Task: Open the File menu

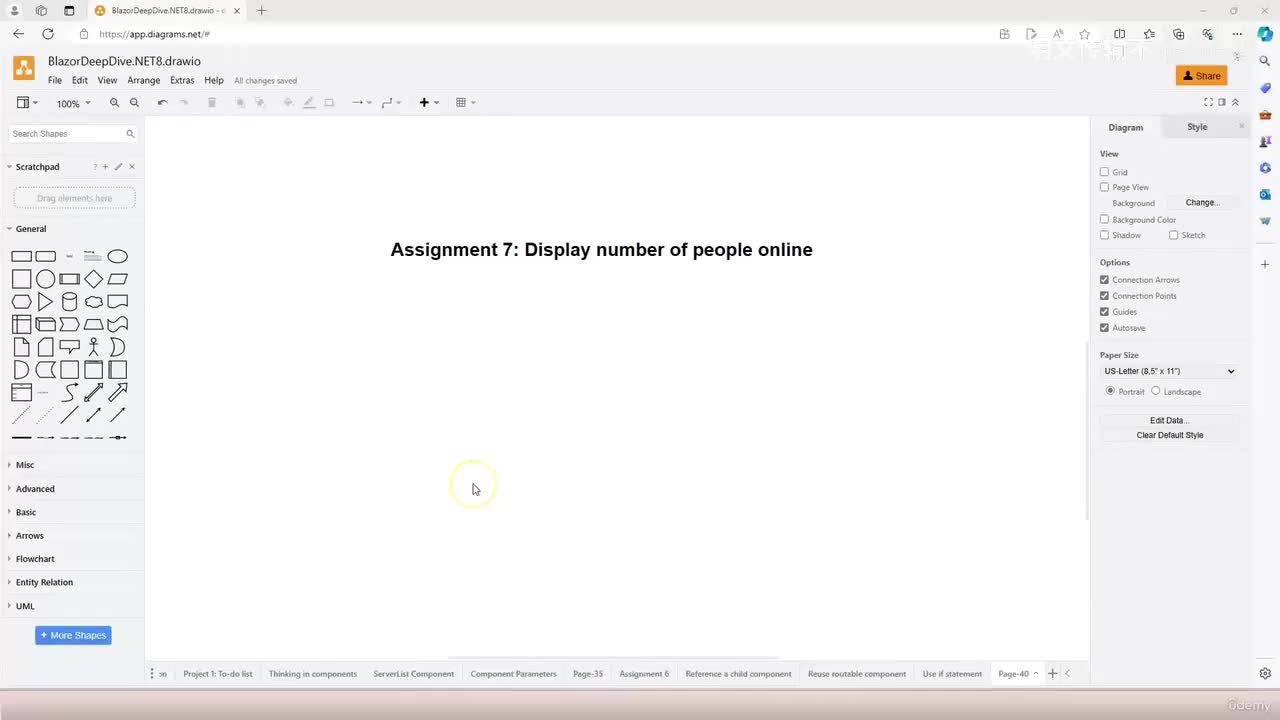Action: click(55, 80)
